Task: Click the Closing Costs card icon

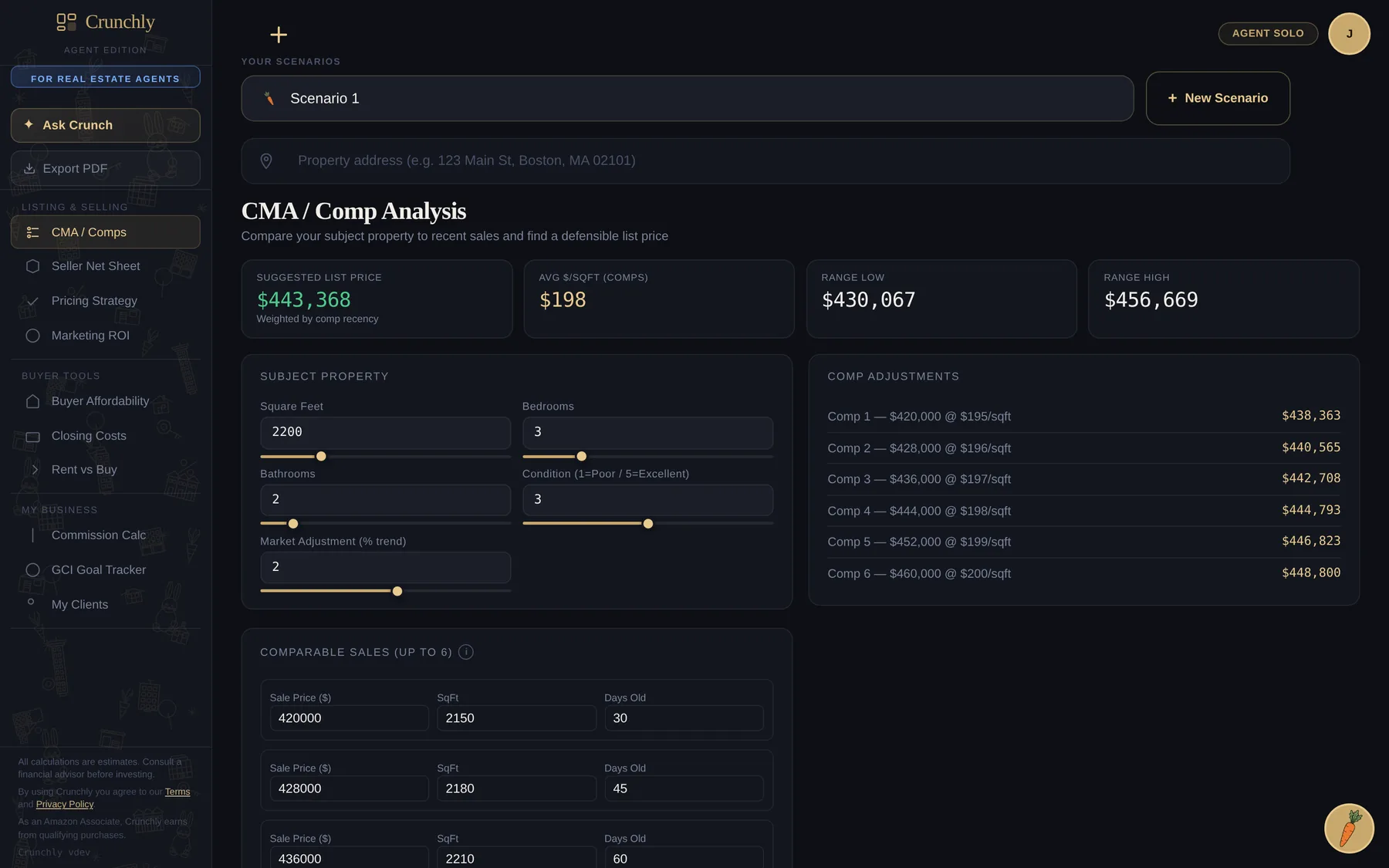Action: [32, 437]
